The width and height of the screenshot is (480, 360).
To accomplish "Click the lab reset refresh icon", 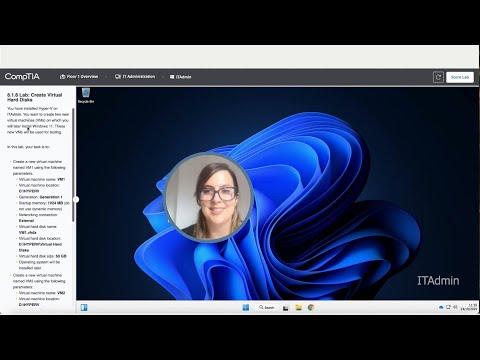I will (x=438, y=77).
